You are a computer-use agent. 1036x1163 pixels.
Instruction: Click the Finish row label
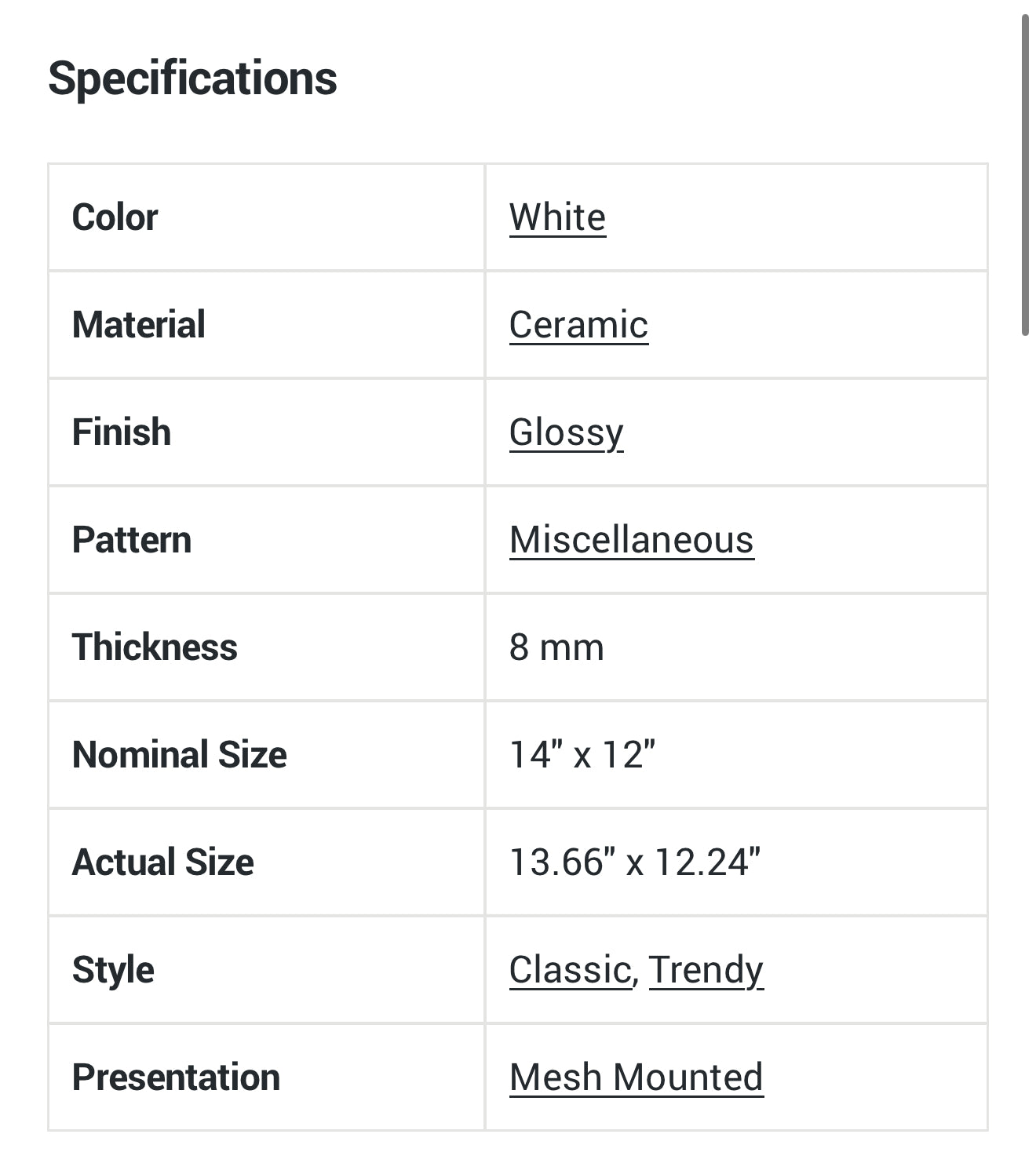pos(122,432)
